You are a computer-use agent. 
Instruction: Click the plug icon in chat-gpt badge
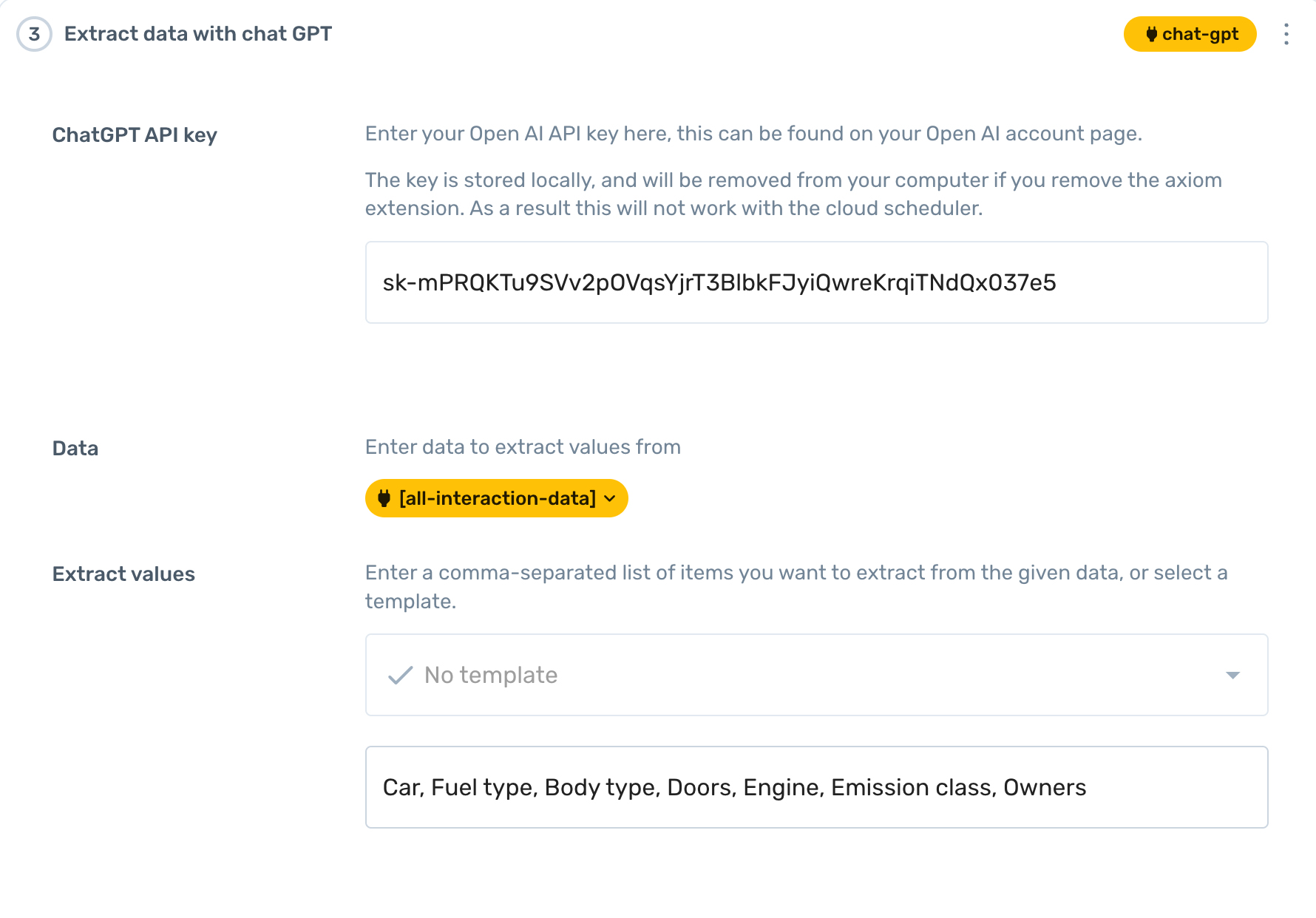coord(1151,34)
